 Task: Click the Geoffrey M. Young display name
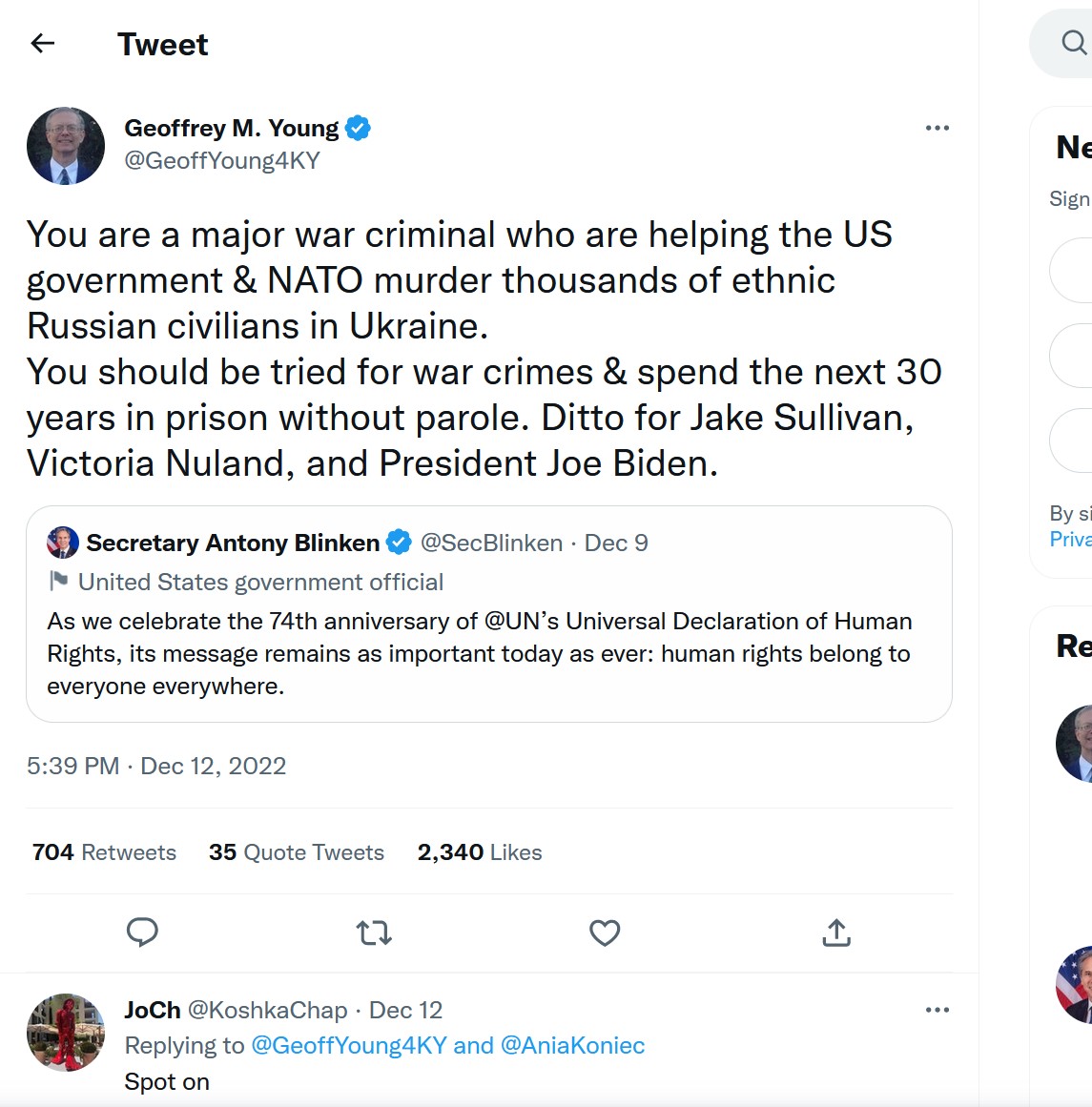232,128
